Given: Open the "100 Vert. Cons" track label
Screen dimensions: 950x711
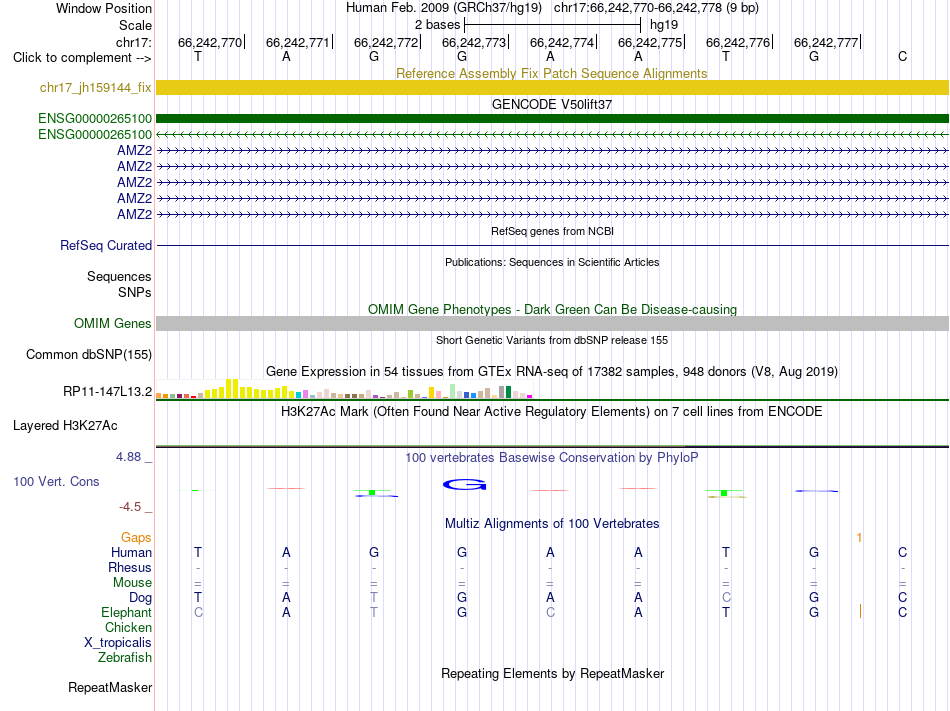Looking at the screenshot, I should pyautogui.click(x=56, y=481).
